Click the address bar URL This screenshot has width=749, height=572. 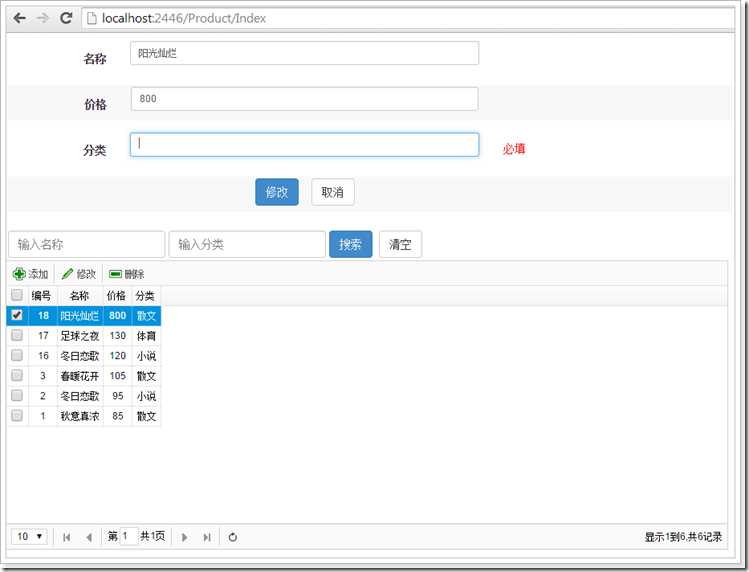point(184,18)
